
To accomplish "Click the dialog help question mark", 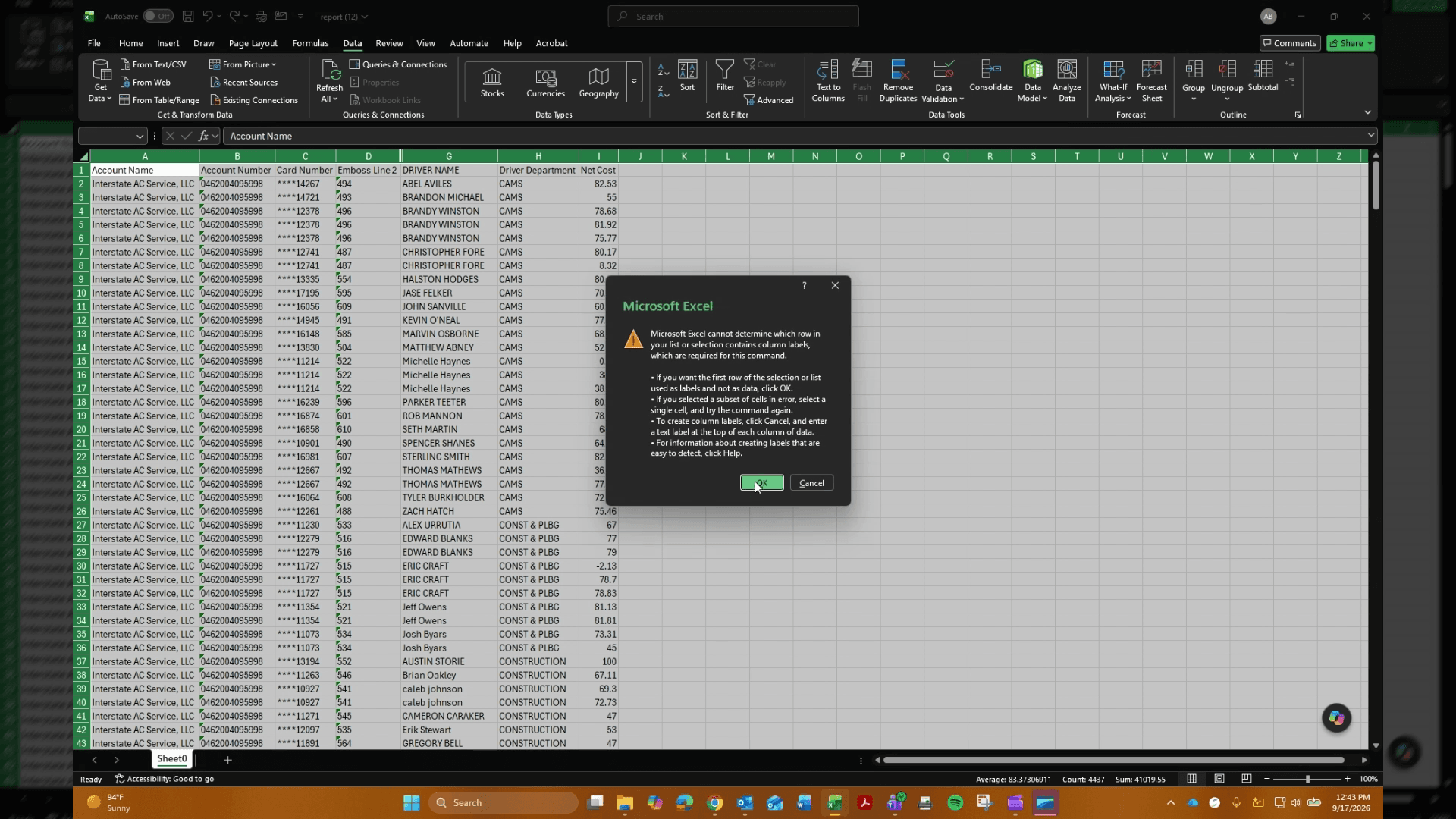I will (804, 285).
